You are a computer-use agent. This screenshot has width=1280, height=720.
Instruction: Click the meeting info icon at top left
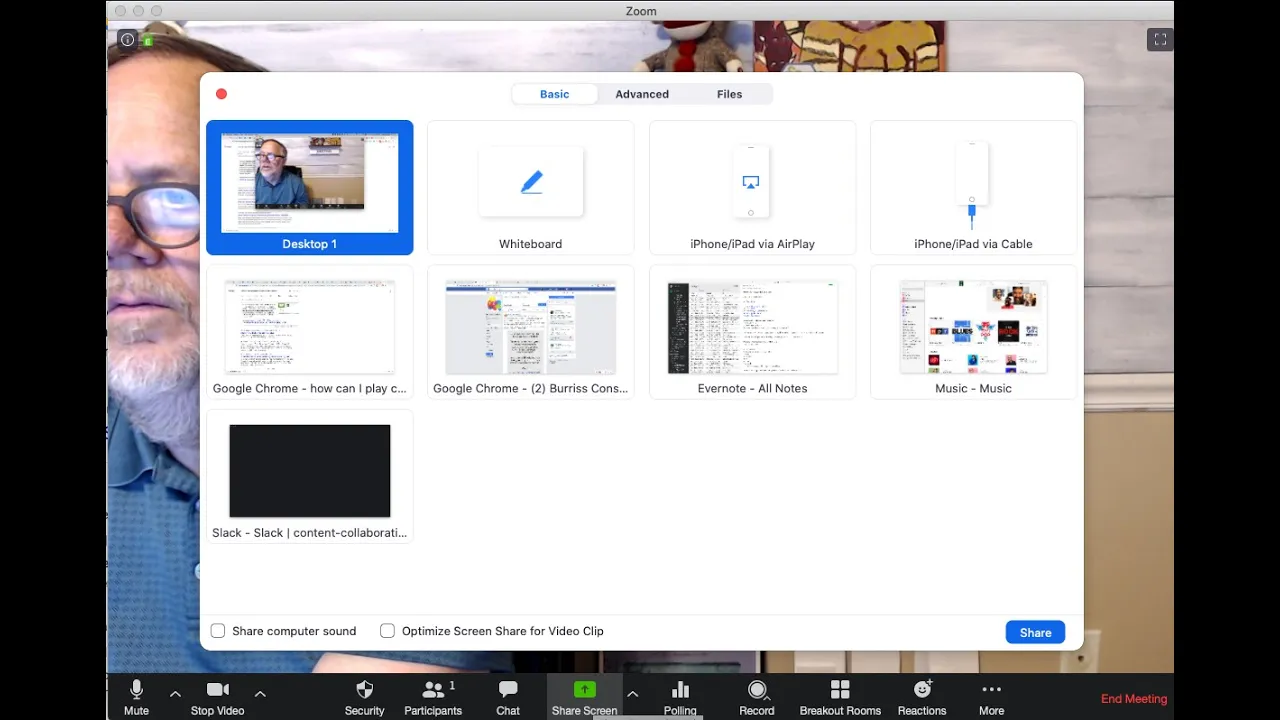[127, 40]
